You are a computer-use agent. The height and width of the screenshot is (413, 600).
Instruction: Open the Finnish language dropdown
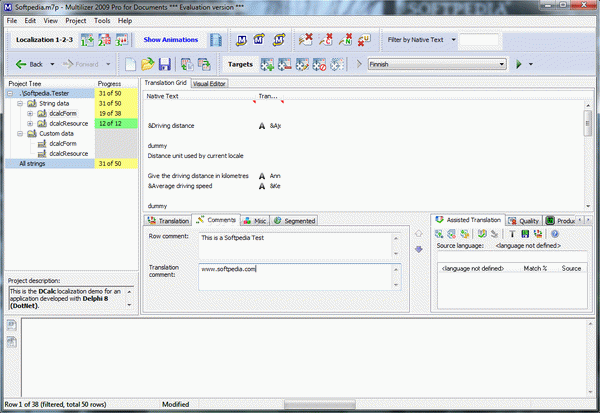(x=502, y=64)
